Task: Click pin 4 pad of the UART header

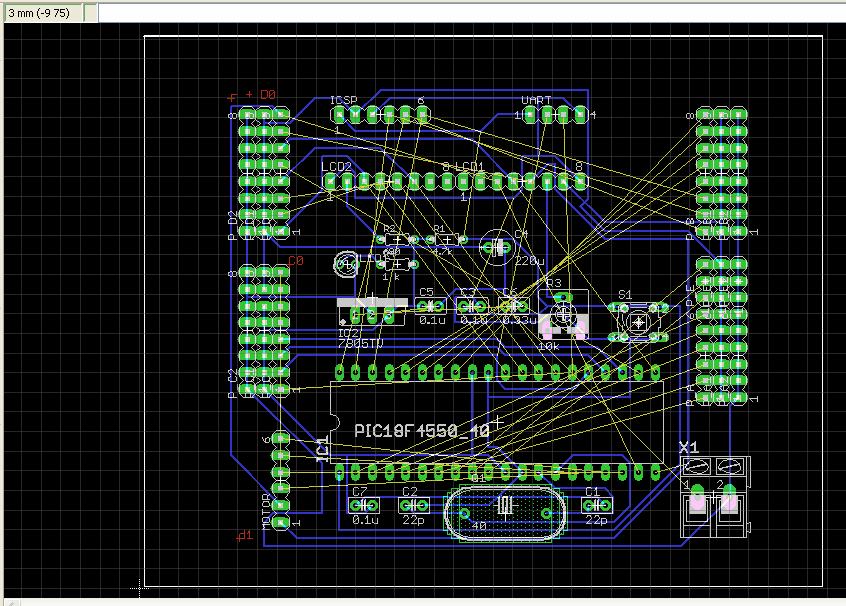Action: click(x=580, y=114)
